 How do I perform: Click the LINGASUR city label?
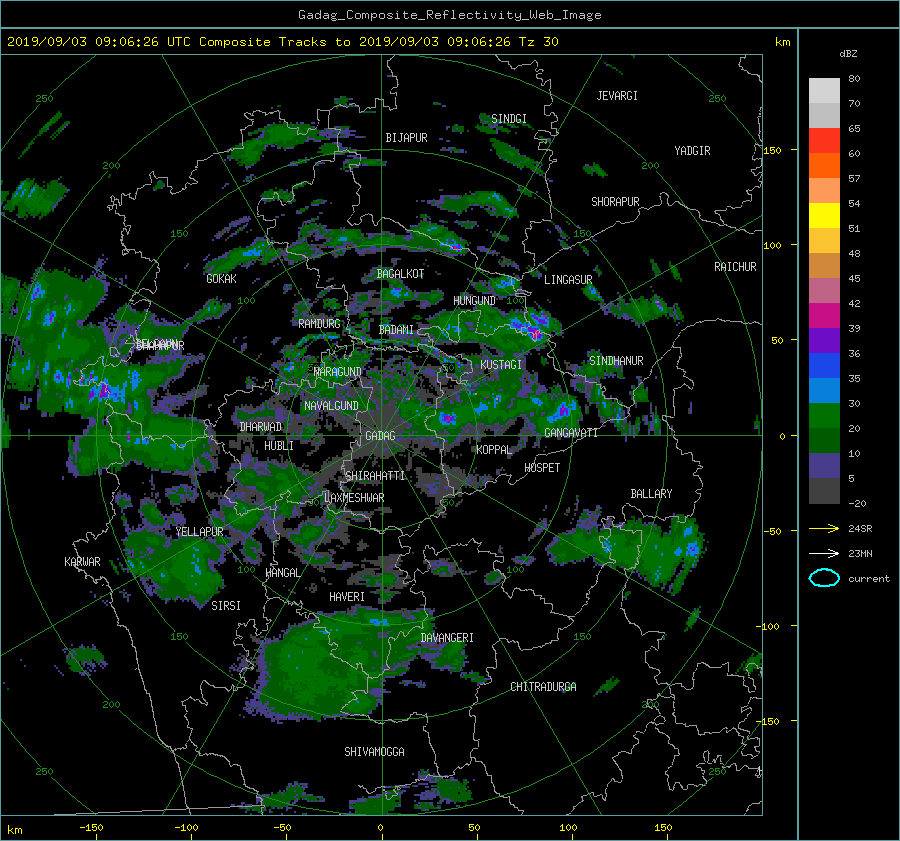tap(568, 280)
